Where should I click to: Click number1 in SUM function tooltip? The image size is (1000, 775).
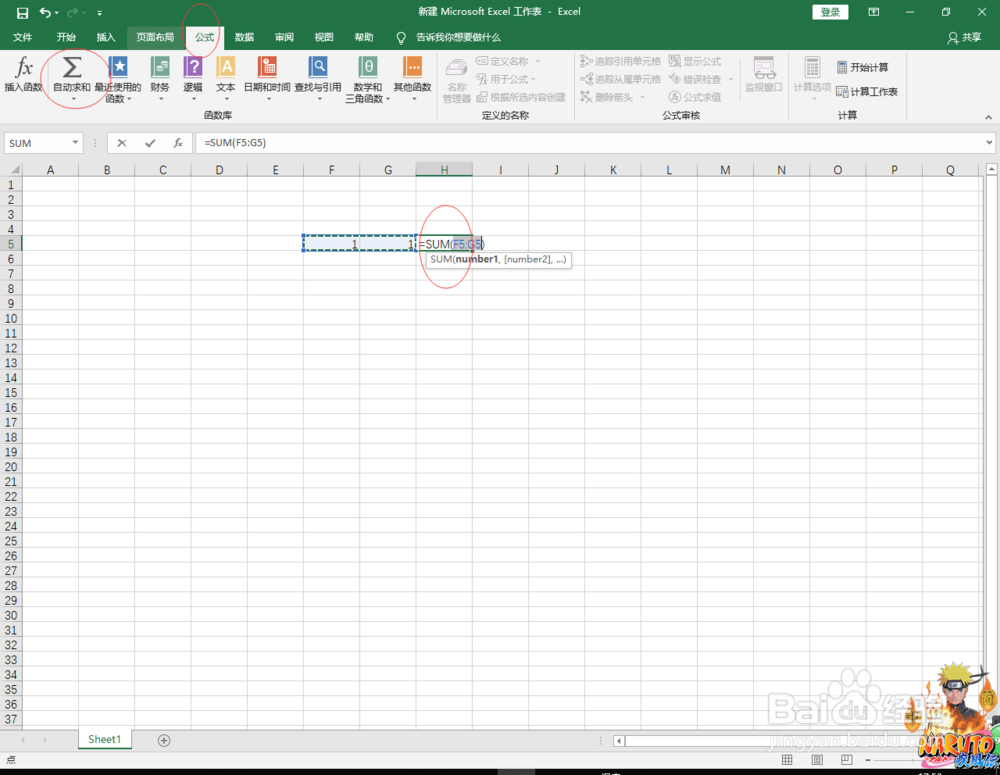pos(476,260)
